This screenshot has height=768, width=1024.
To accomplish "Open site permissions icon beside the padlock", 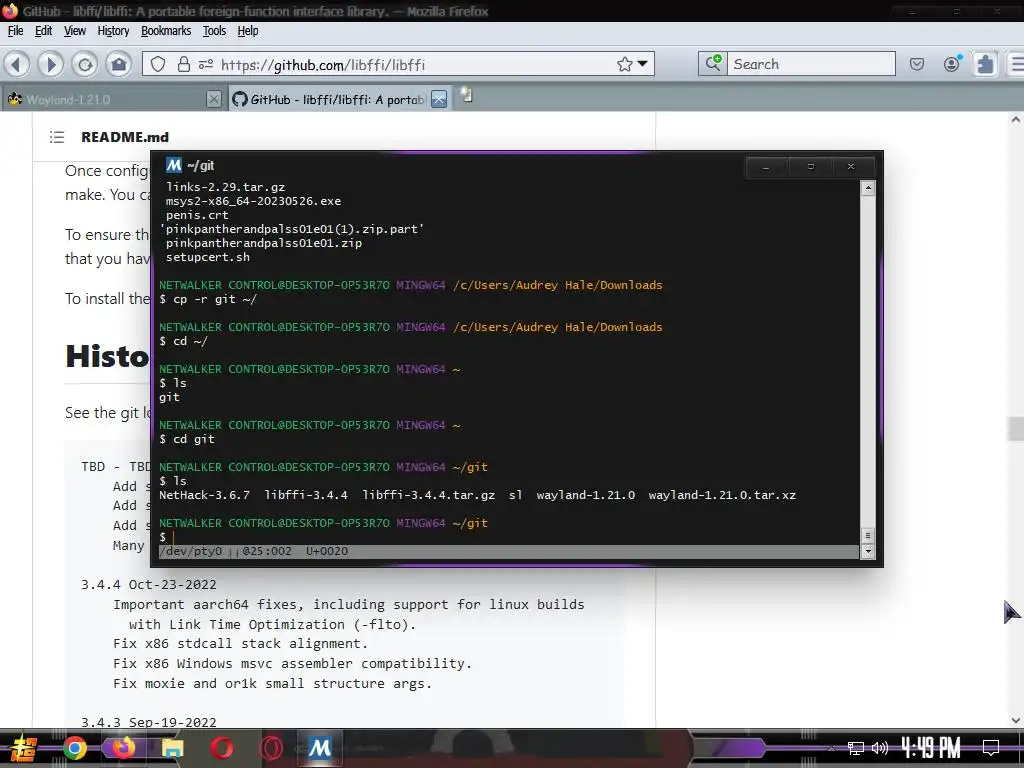I will click(206, 64).
